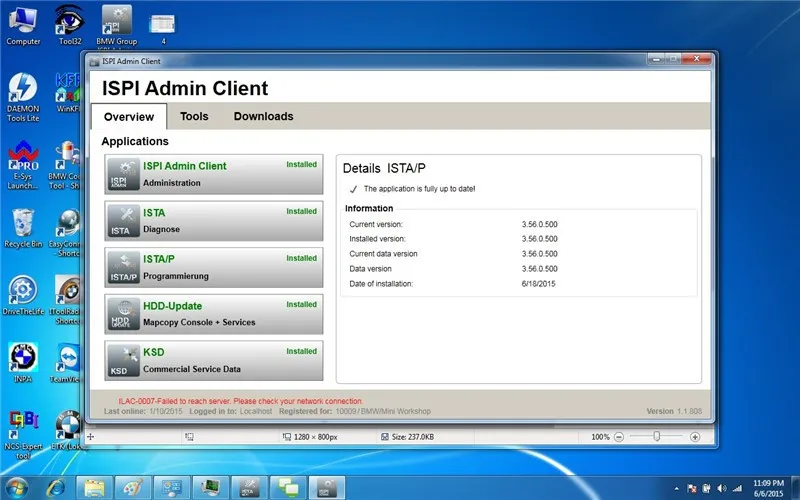Open the network signal tray icon
The height and width of the screenshot is (500, 800).
pos(737,489)
